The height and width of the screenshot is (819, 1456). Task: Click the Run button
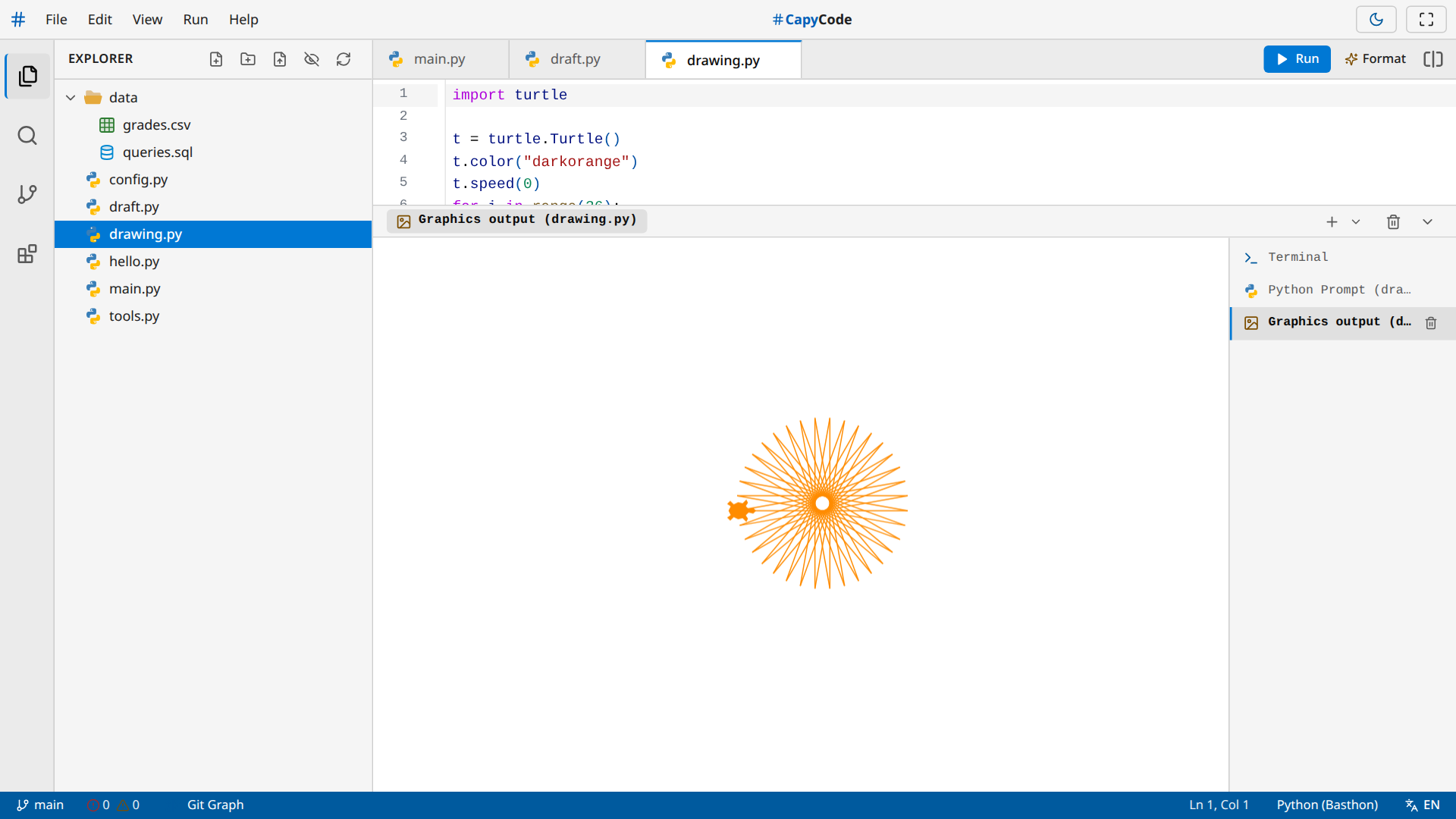1297,59
